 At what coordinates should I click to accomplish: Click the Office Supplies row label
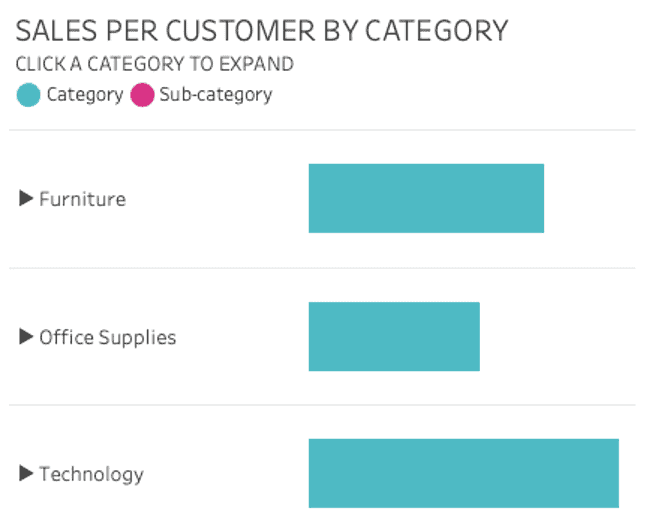[x=107, y=337]
